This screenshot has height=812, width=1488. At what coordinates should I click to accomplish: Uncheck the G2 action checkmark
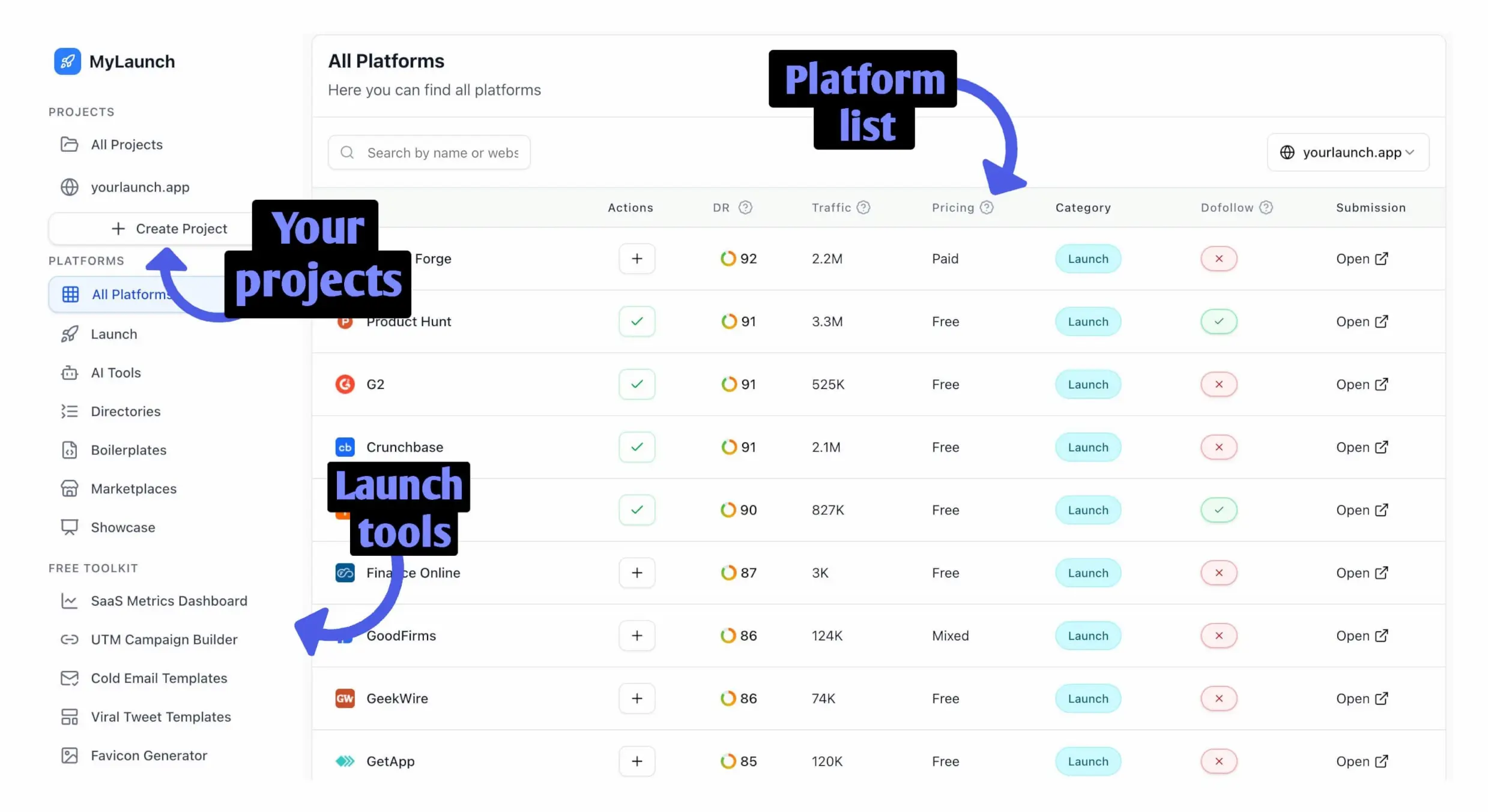(637, 384)
